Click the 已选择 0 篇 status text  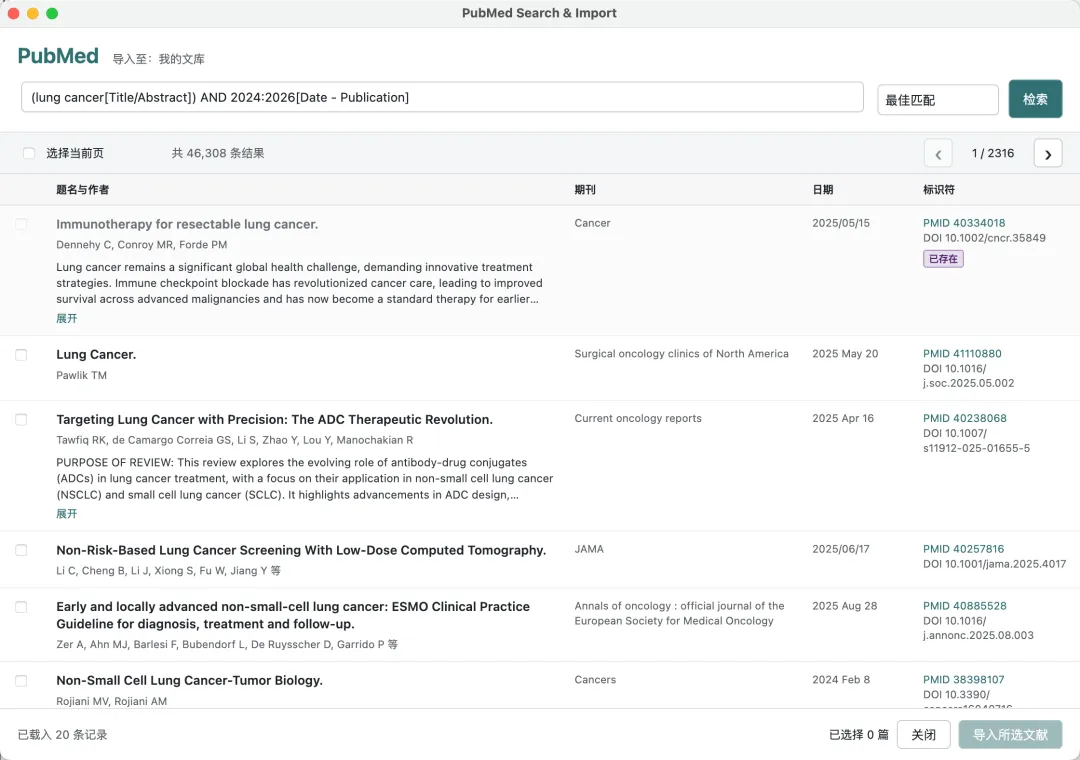click(x=858, y=735)
